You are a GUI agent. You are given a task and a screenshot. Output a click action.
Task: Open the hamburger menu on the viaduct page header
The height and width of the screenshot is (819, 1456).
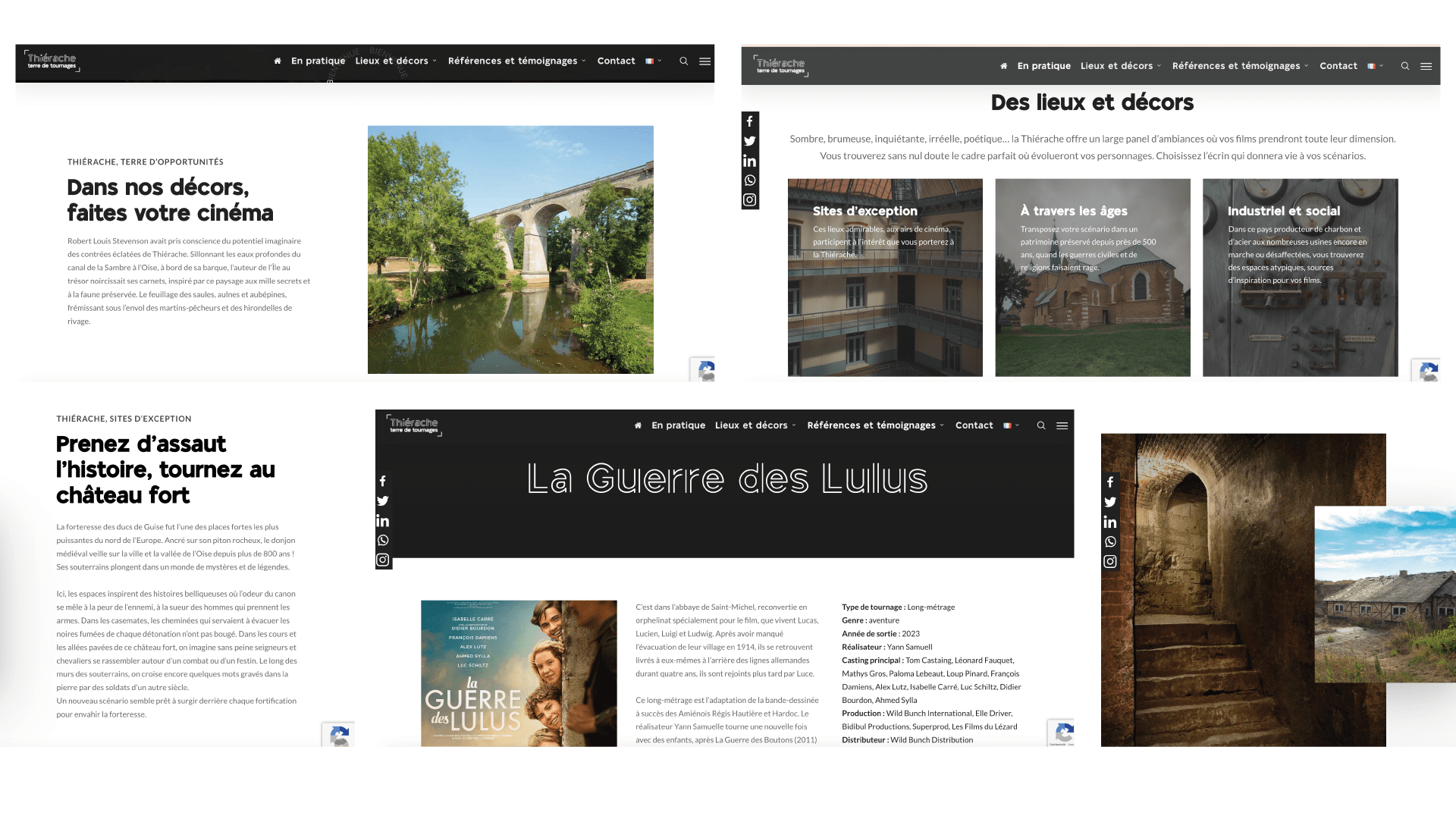coord(705,61)
